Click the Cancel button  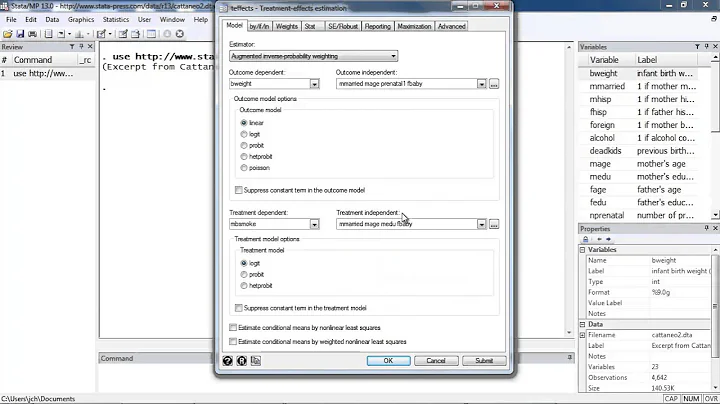coord(436,361)
